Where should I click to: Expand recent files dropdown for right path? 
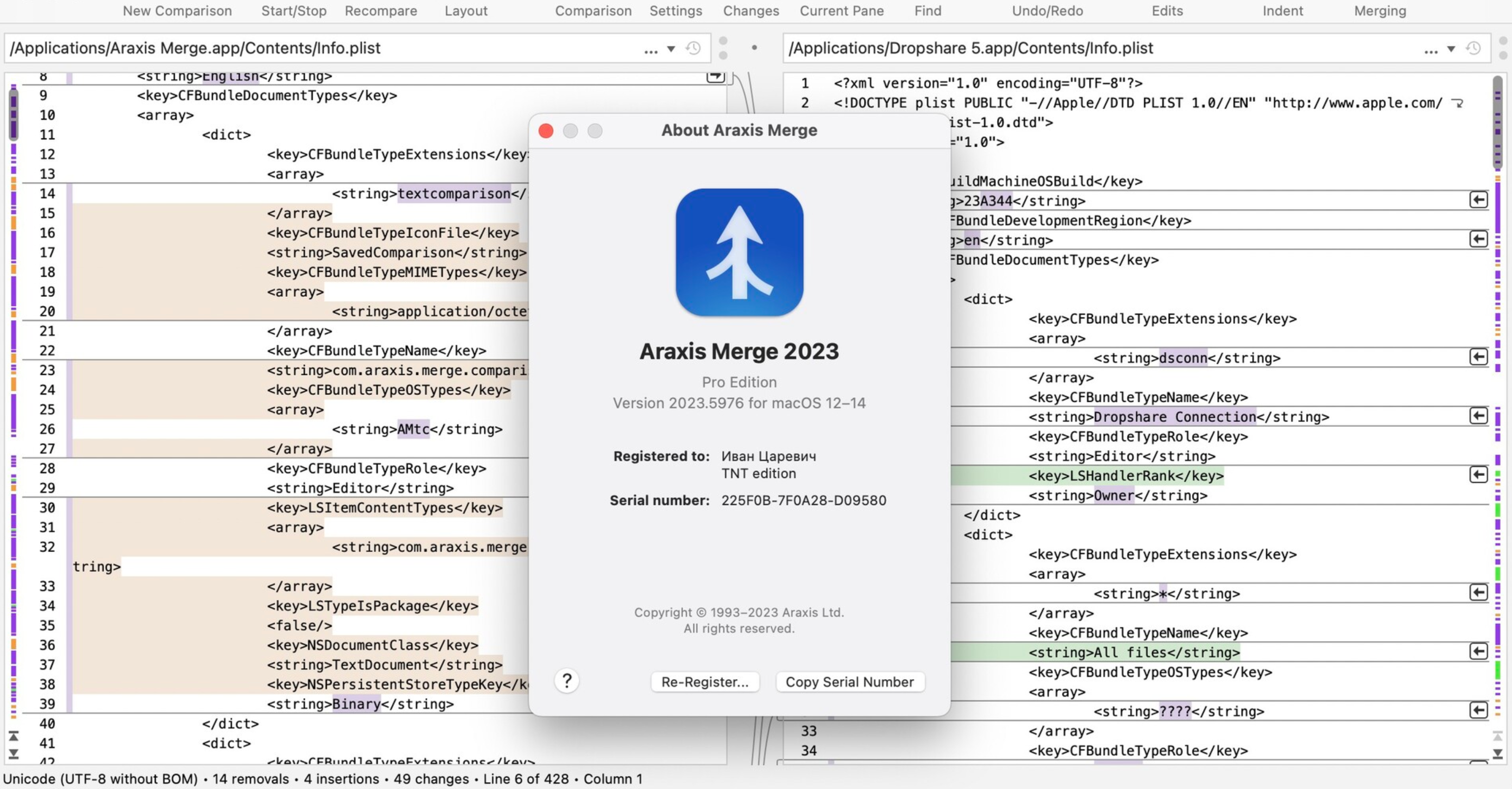click(1451, 49)
